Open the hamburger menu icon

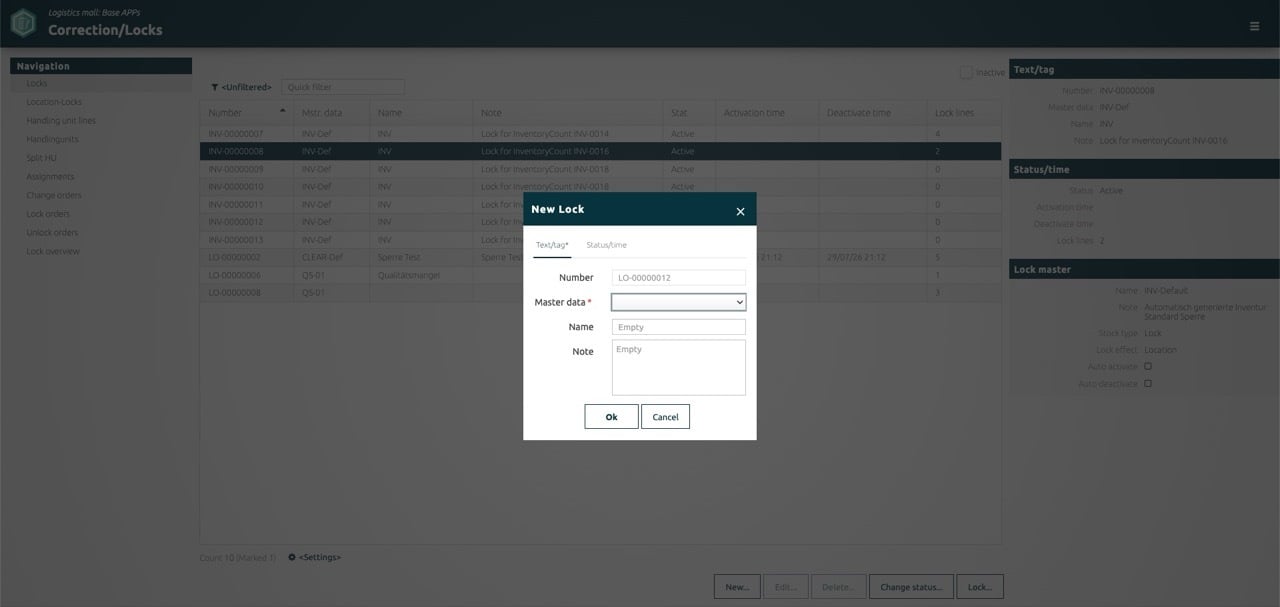[1254, 27]
